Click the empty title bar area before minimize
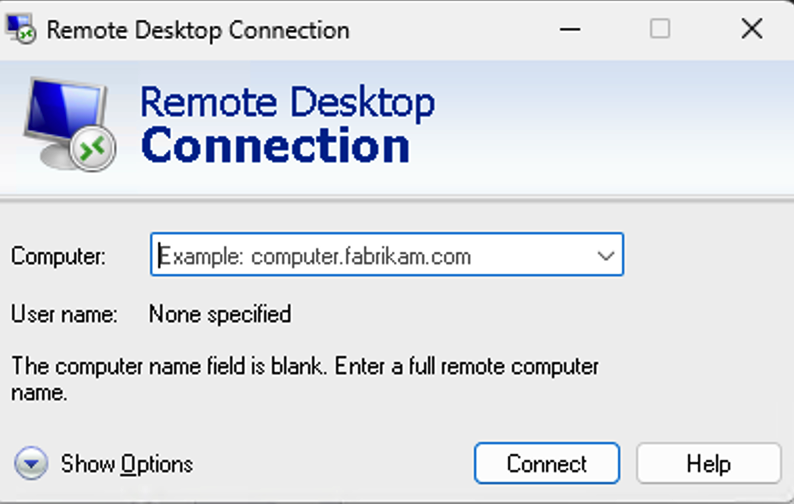The height and width of the screenshot is (504, 794). 450,29
